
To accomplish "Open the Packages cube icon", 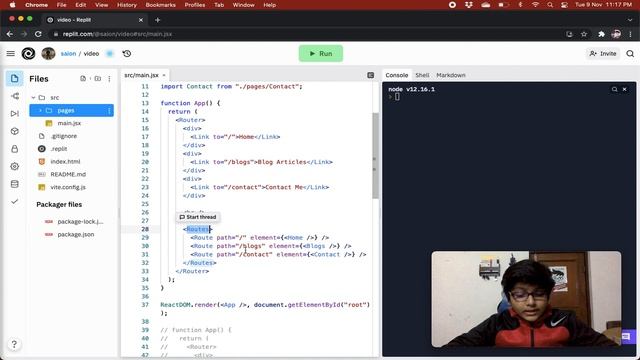I will (x=15, y=131).
